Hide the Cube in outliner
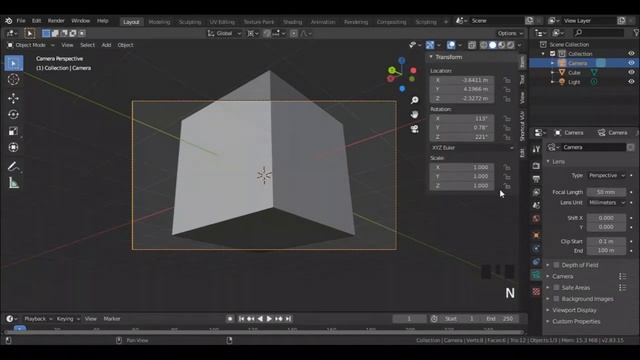The height and width of the screenshot is (360, 640). 631,72
